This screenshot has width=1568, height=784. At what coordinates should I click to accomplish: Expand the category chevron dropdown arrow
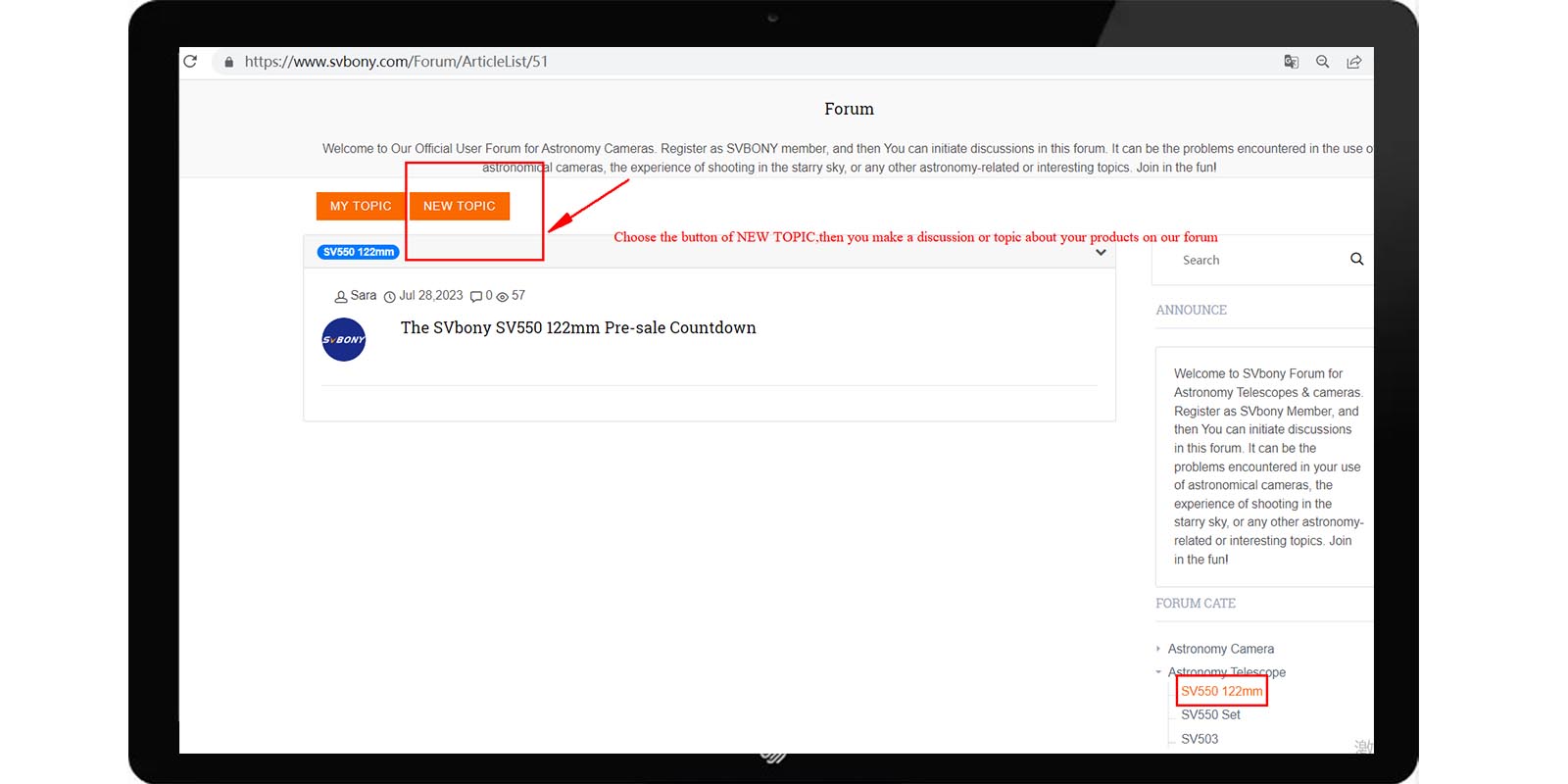[x=1101, y=253]
